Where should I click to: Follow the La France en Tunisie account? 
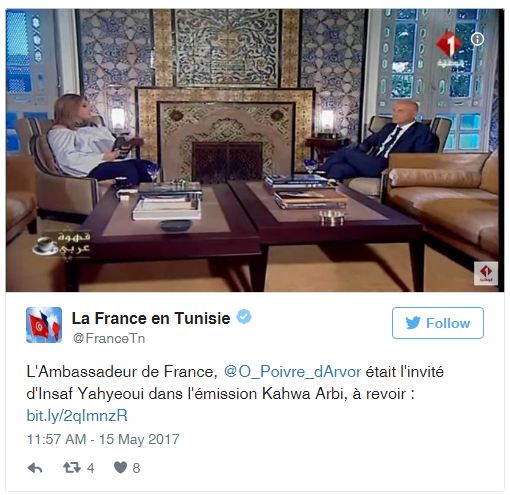pyautogui.click(x=438, y=323)
